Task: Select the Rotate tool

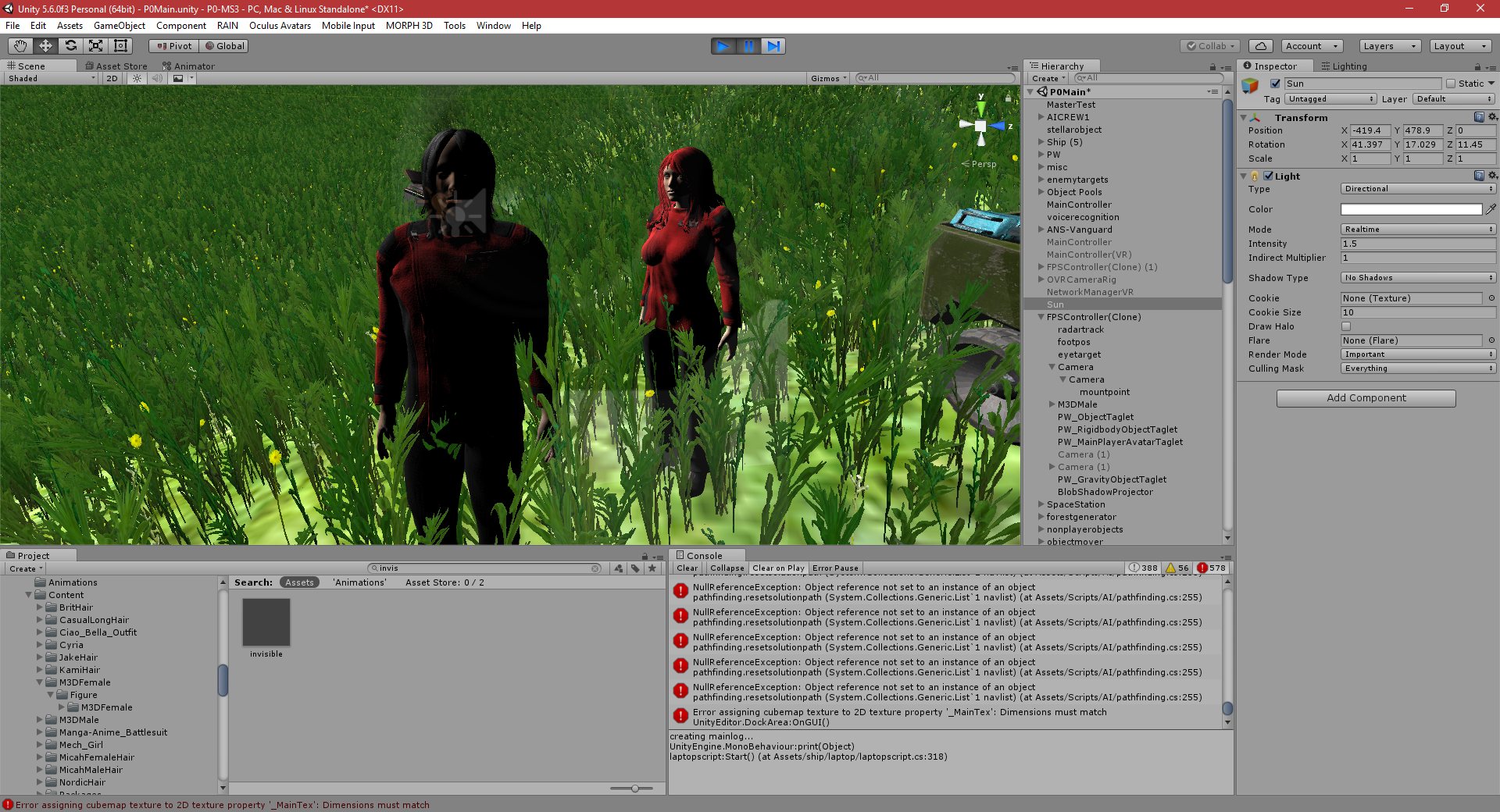Action: (70, 46)
